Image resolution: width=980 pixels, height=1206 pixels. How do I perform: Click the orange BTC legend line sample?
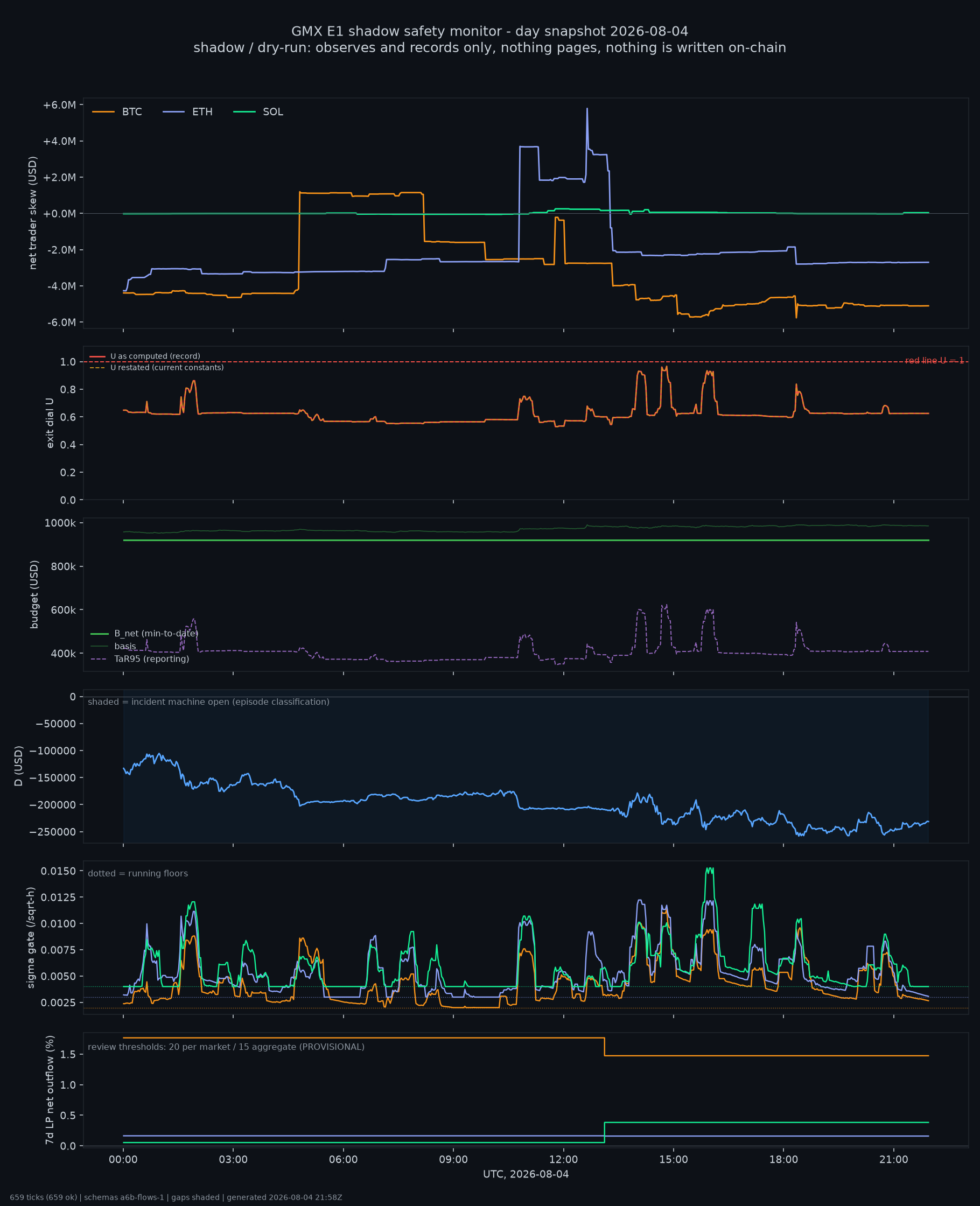click(x=103, y=112)
